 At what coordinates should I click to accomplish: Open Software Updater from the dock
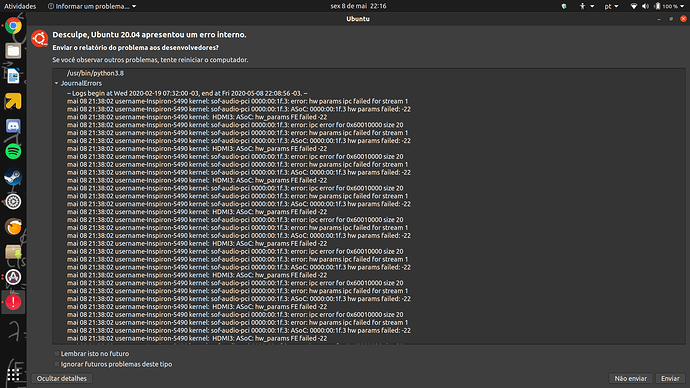click(x=13, y=277)
